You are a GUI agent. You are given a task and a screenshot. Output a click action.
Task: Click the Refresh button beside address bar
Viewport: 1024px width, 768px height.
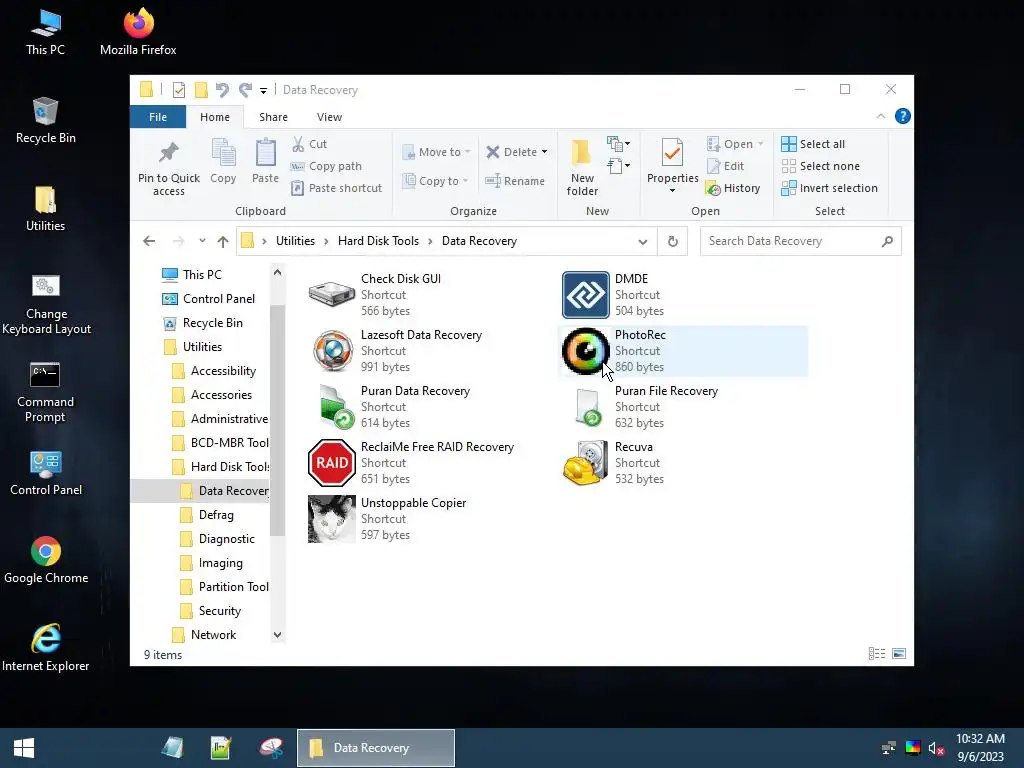[x=673, y=241]
